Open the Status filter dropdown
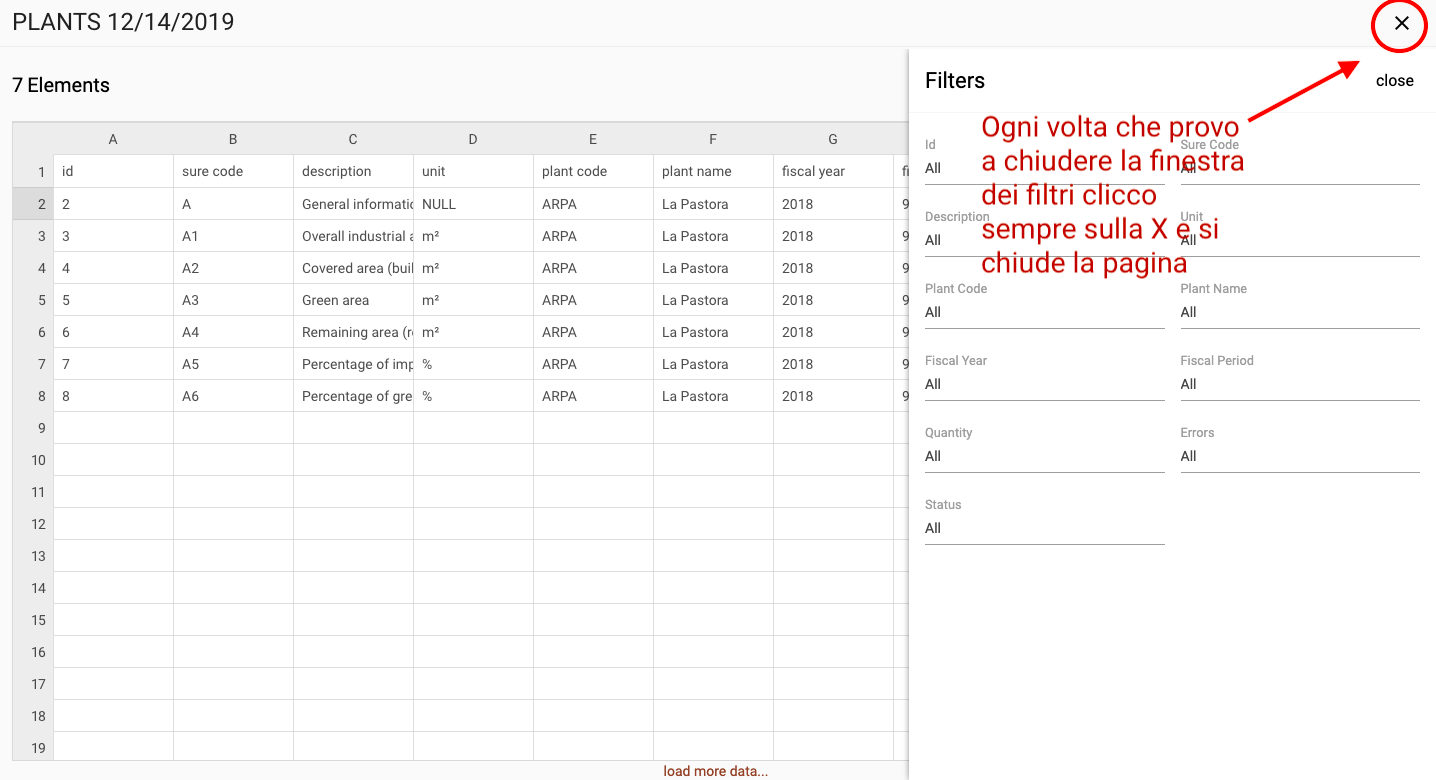Screen dimensions: 1436x780 pyautogui.click(x=1044, y=528)
